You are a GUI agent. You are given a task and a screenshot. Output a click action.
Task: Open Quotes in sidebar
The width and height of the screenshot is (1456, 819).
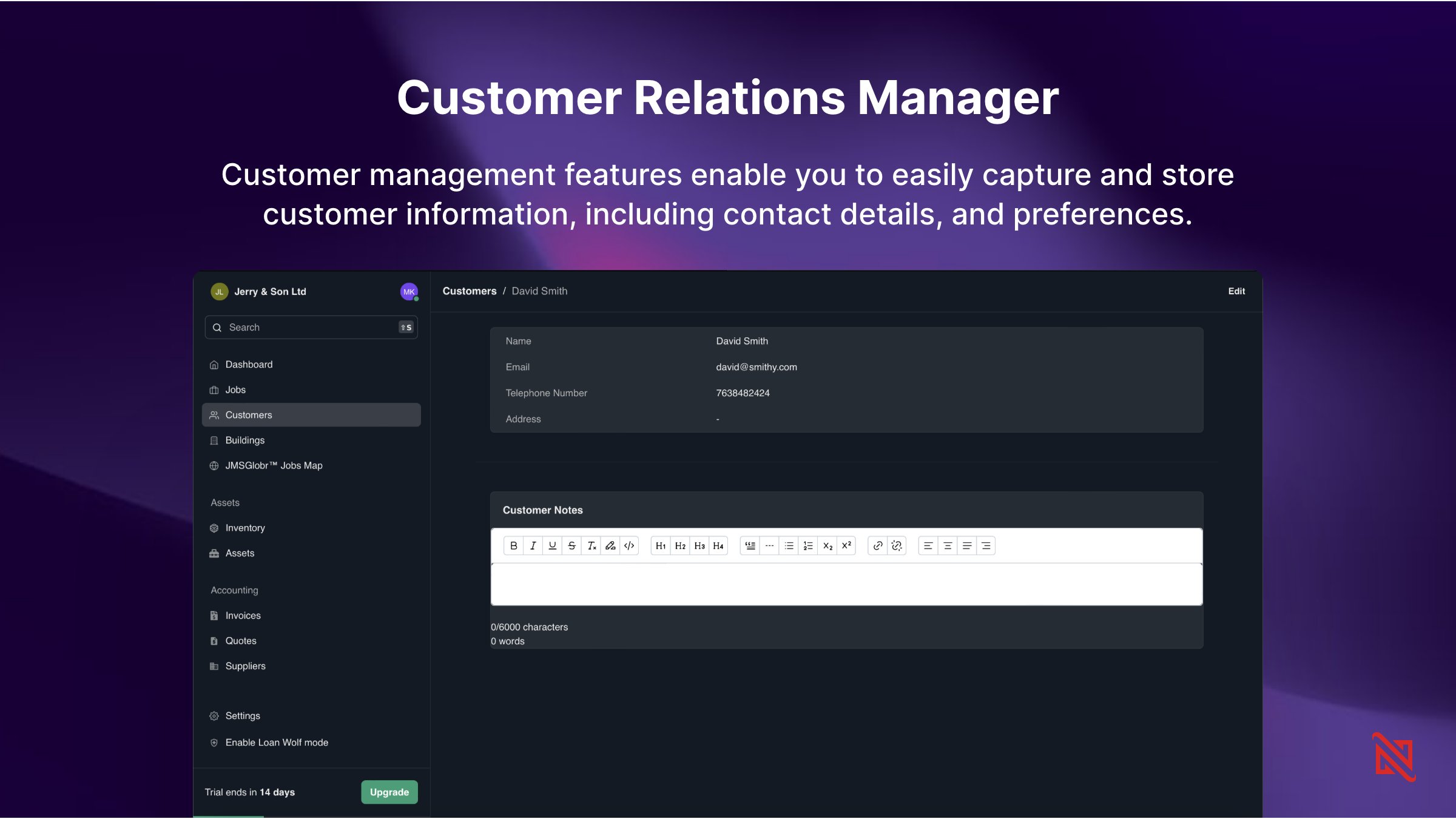coord(311,641)
